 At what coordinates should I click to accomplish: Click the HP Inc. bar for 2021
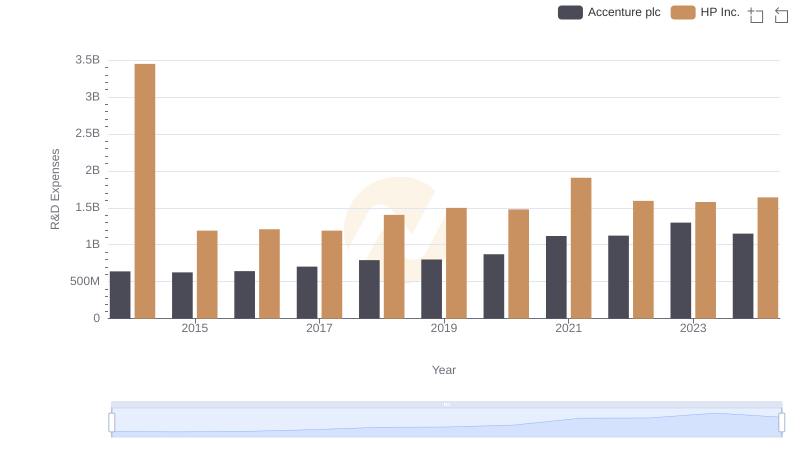[x=581, y=248]
